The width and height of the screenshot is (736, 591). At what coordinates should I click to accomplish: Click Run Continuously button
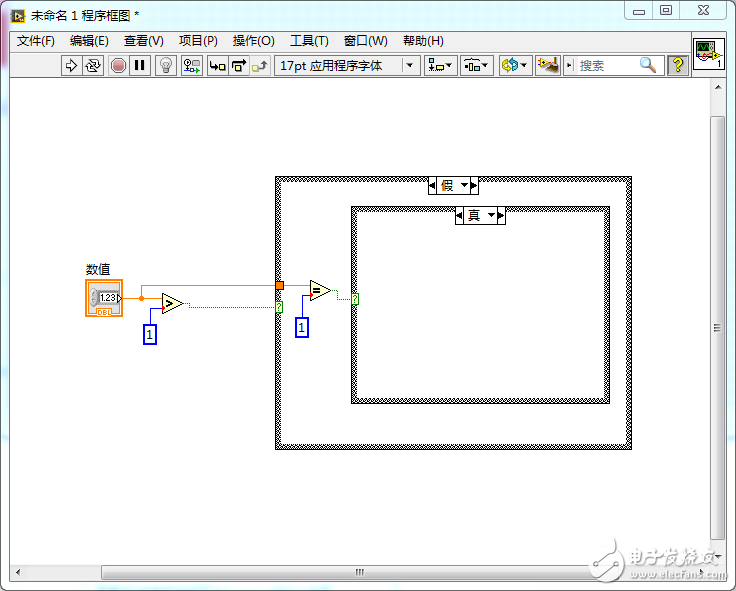tap(93, 65)
